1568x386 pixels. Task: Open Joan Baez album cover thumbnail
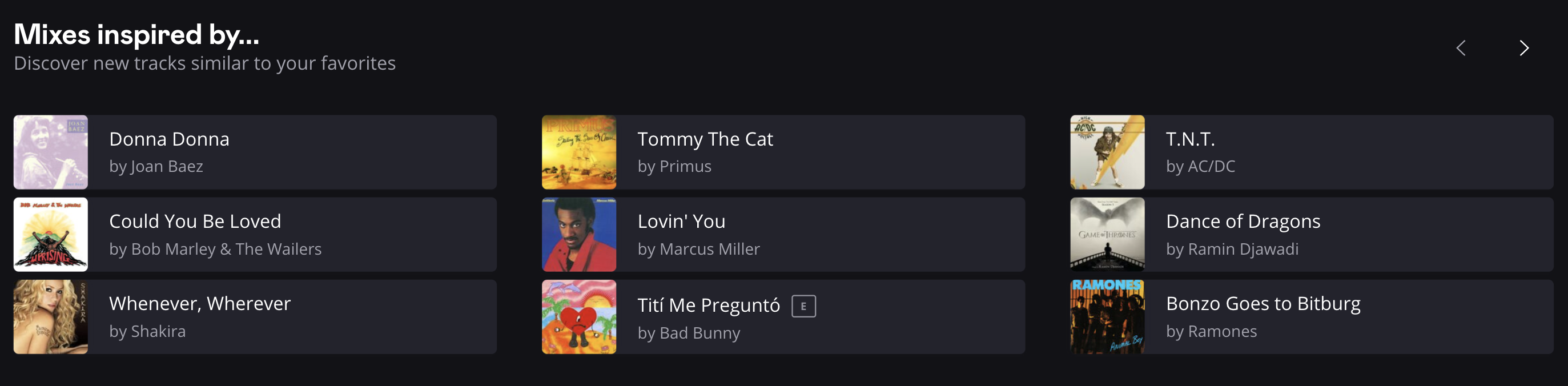[50, 152]
